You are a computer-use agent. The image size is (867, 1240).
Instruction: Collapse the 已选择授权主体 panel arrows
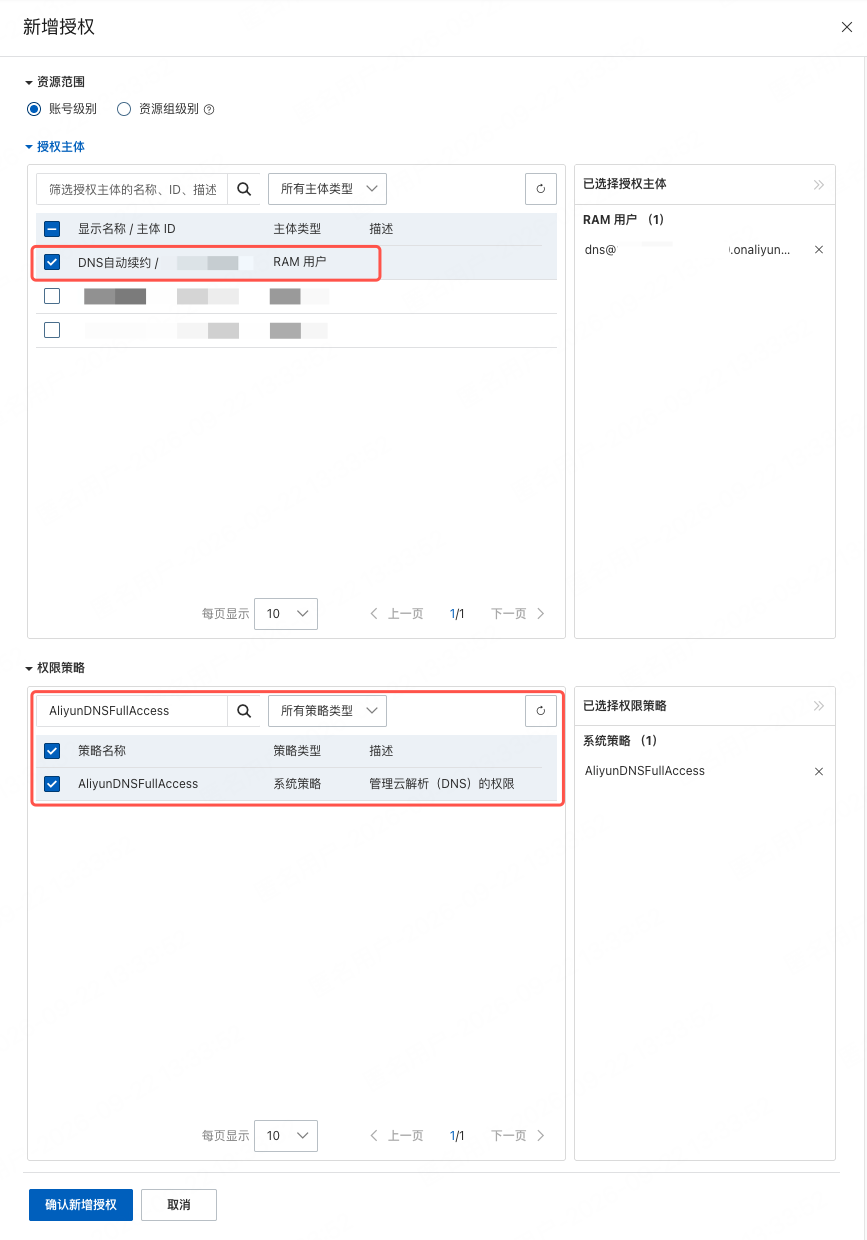coord(819,184)
